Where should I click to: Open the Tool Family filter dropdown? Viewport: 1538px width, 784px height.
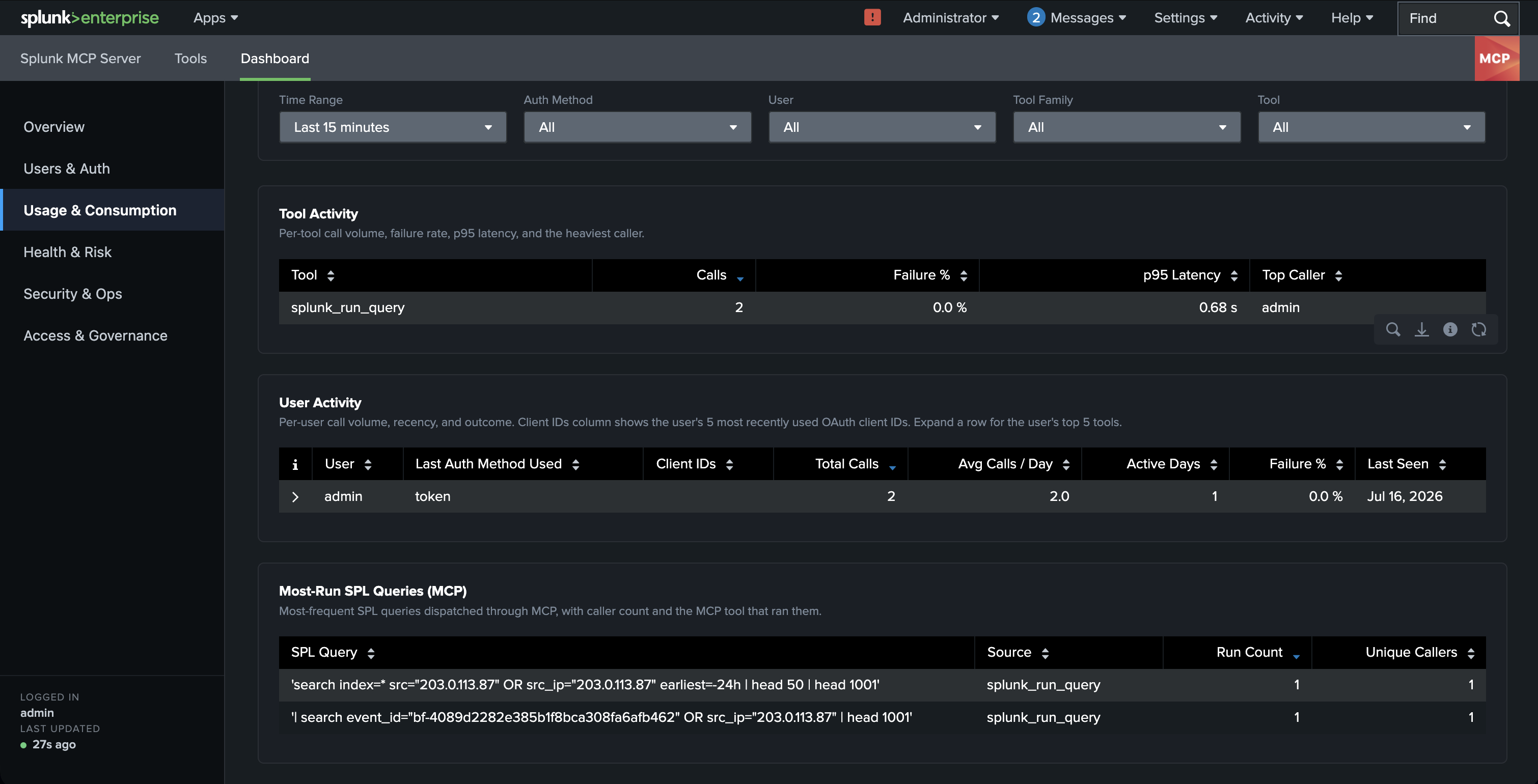tap(1127, 127)
